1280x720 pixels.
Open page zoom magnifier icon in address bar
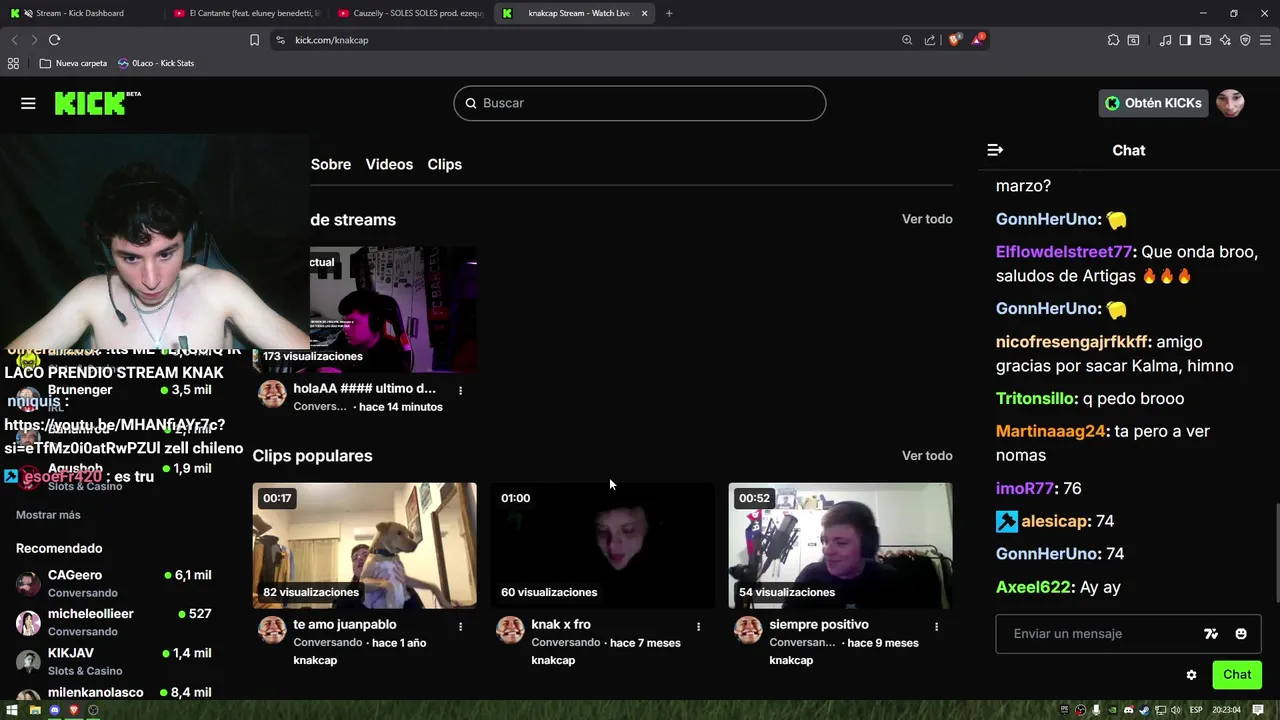click(907, 40)
